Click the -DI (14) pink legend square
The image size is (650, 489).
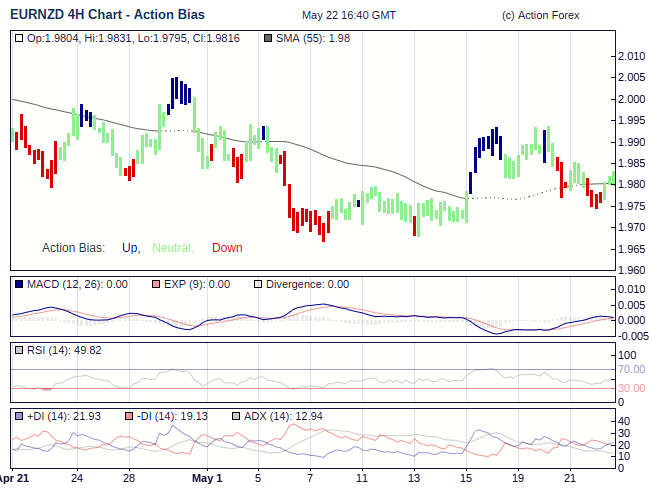click(129, 416)
